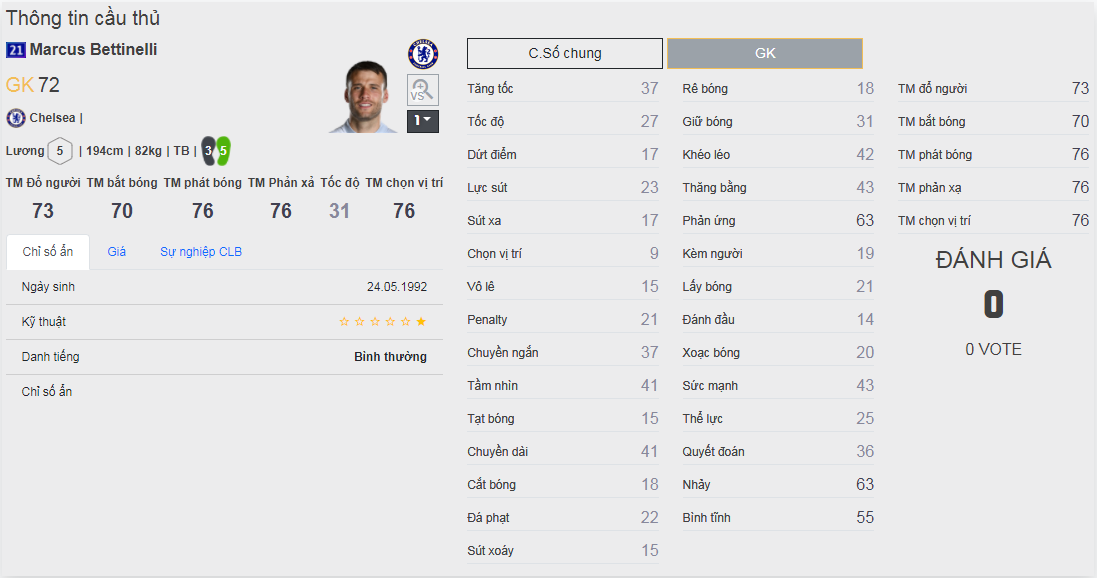The image size is (1097, 578).
Task: Open the Giá tab
Action: (x=117, y=252)
